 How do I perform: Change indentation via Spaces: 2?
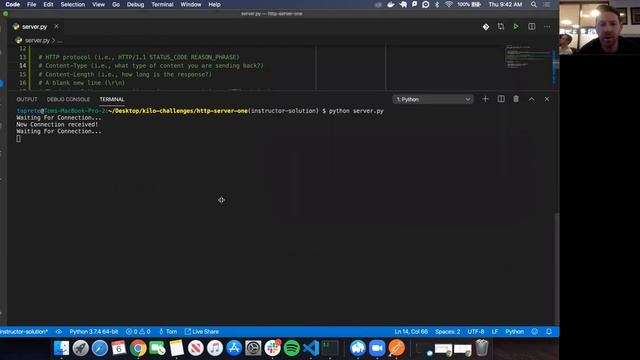[447, 331]
